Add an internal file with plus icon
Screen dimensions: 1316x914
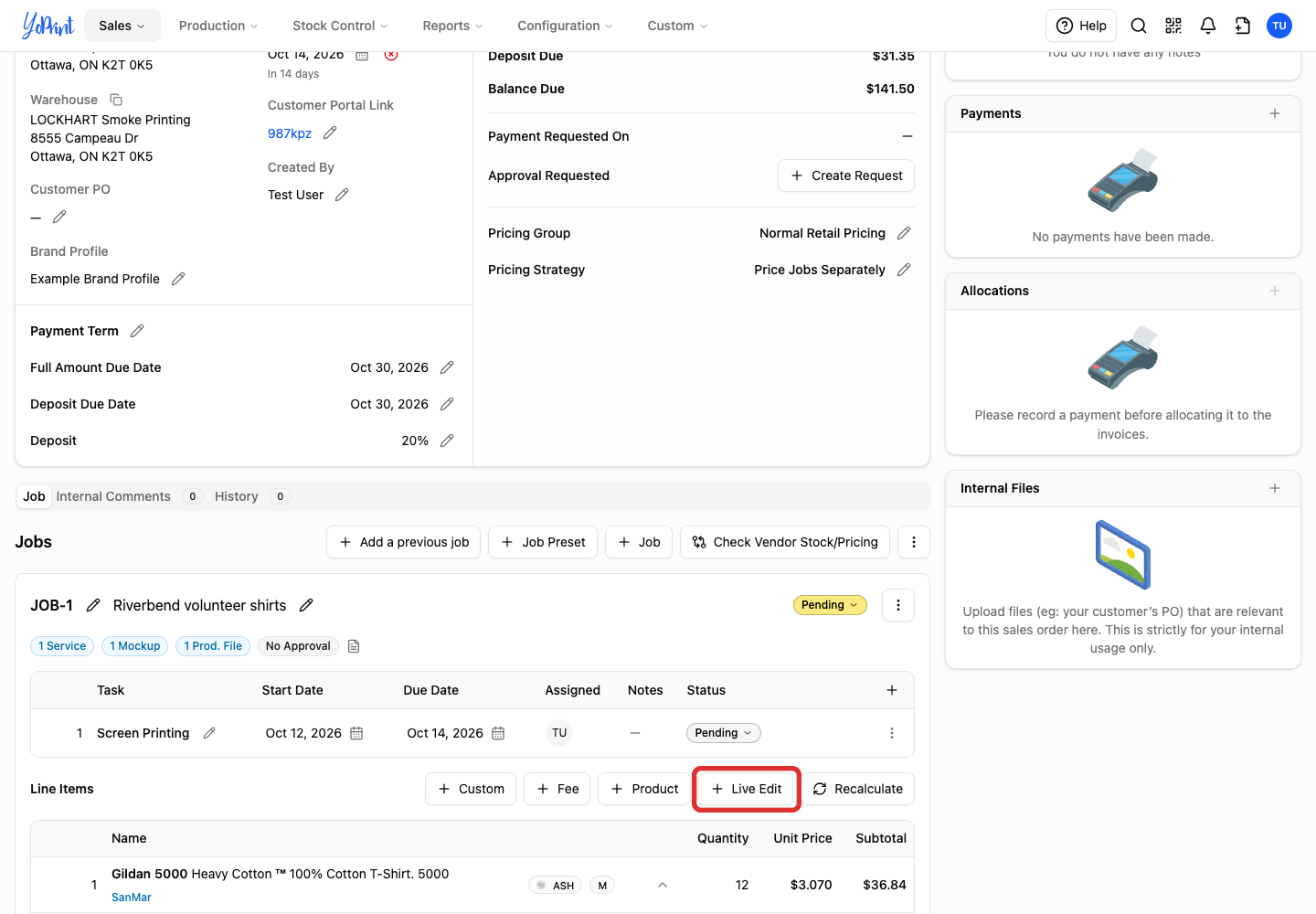tap(1275, 488)
